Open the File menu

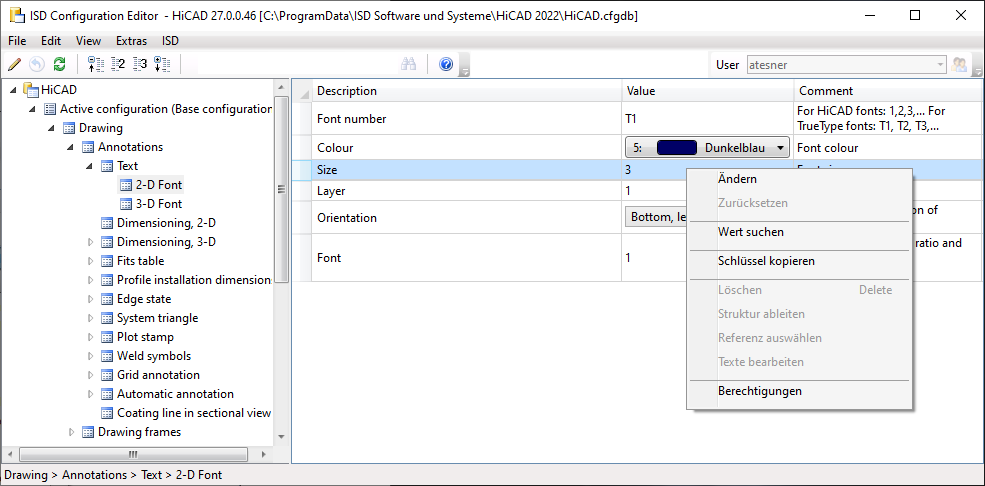coord(17,41)
